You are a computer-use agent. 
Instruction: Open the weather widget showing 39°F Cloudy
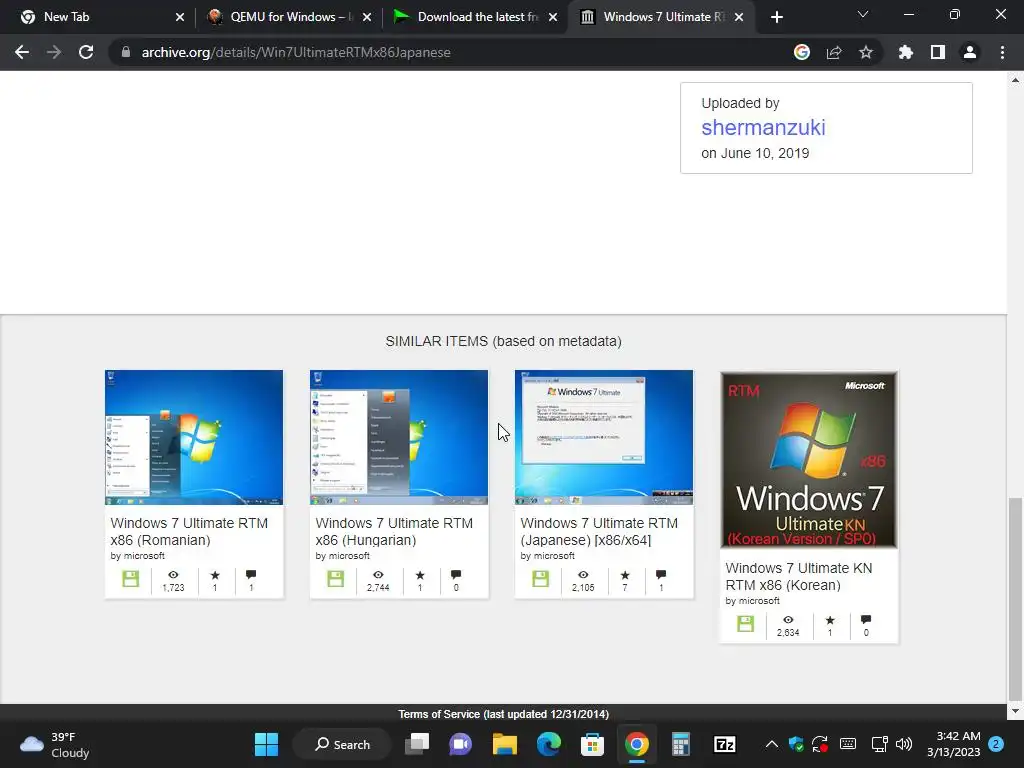pyautogui.click(x=55, y=744)
